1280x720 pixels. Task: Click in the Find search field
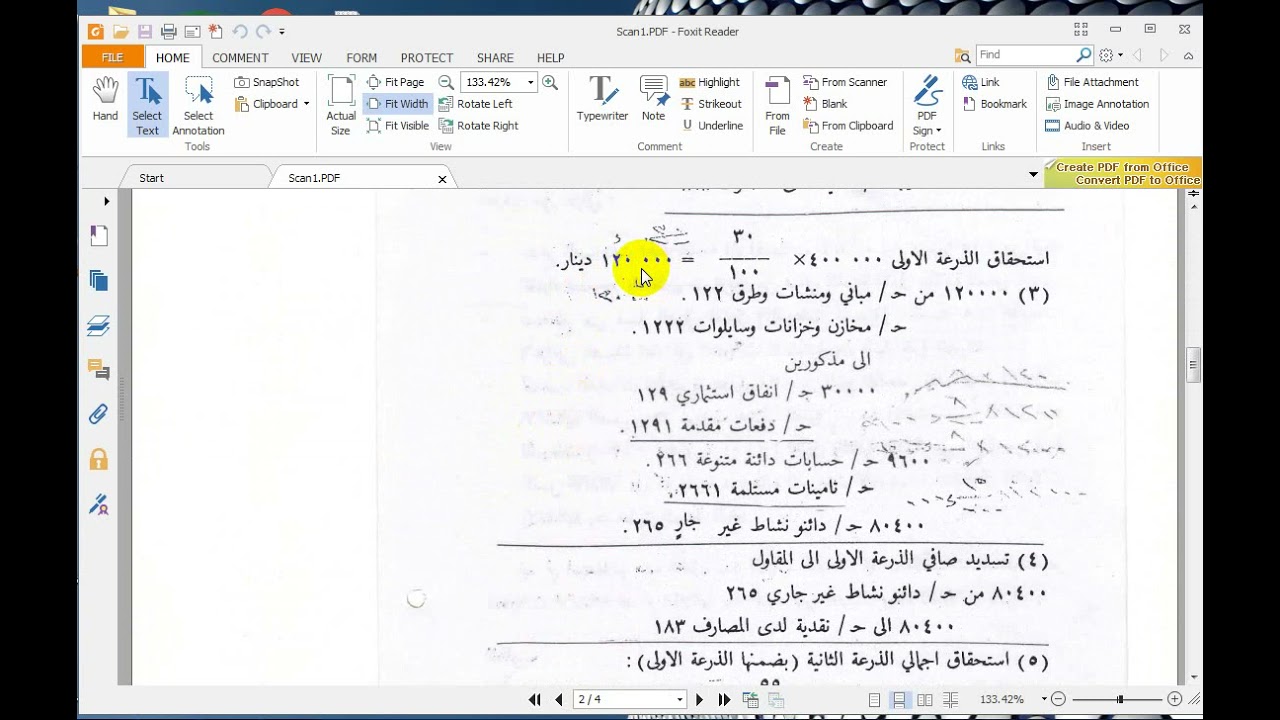point(1026,55)
